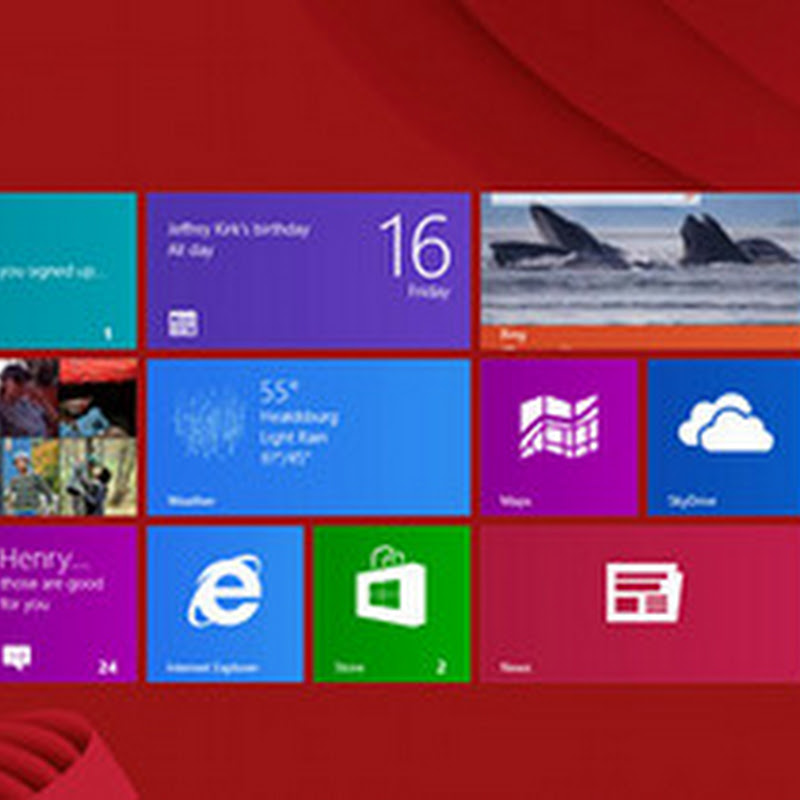Image resolution: width=800 pixels, height=800 pixels.
Task: Open the Photos collage tile
Action: (x=68, y=438)
